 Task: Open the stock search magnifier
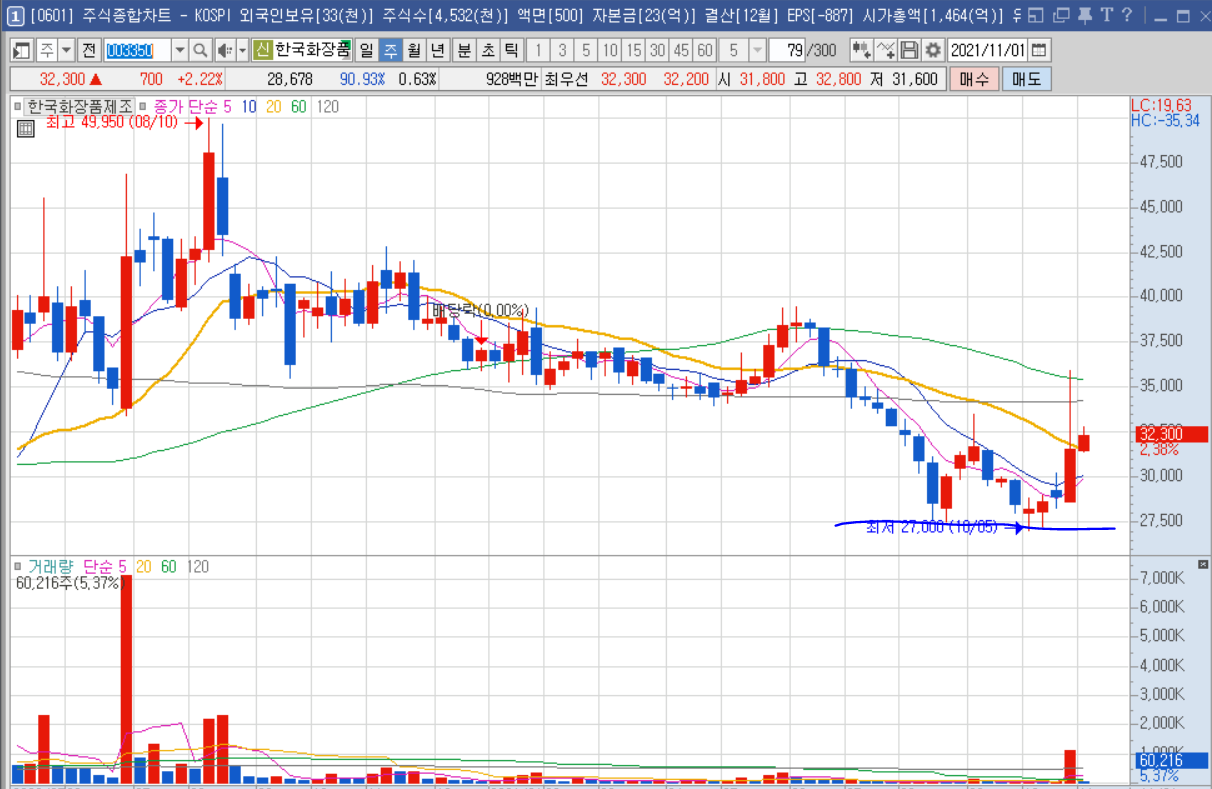[200, 50]
